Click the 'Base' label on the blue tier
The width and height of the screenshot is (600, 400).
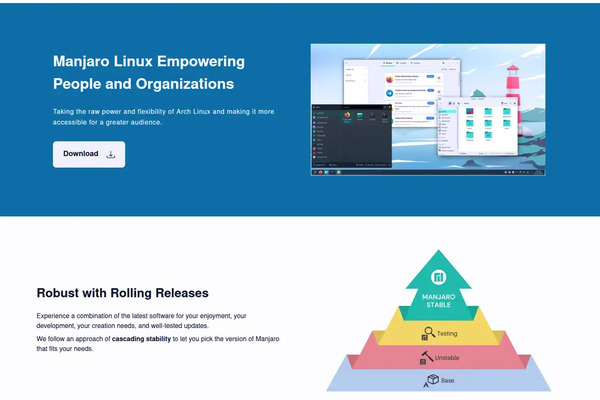point(448,380)
